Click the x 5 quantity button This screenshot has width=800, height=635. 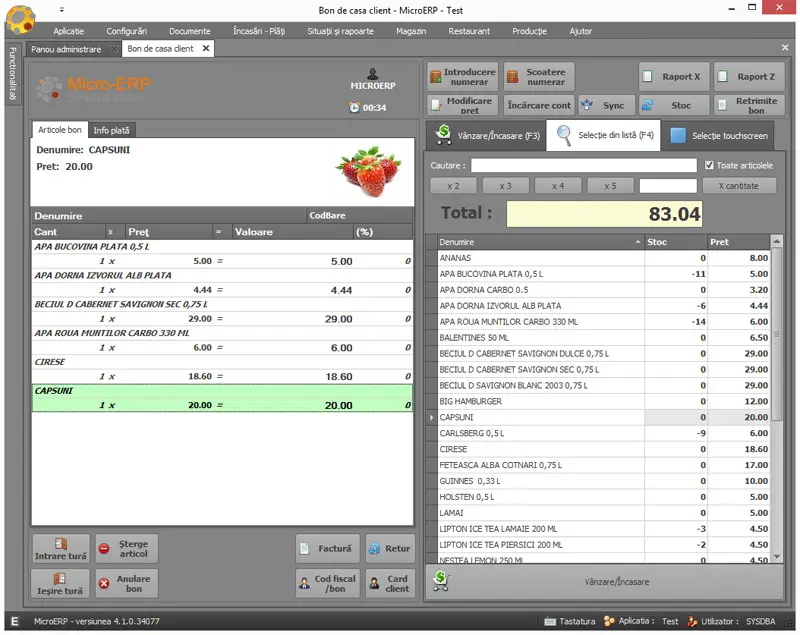610,186
